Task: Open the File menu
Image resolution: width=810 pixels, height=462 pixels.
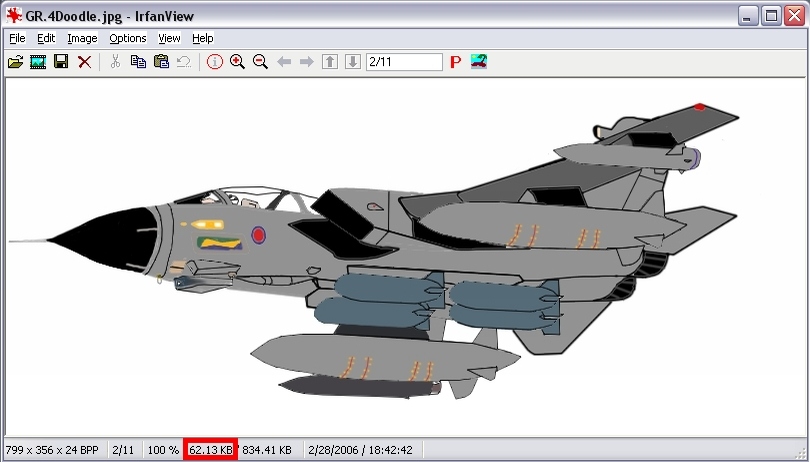Action: [x=17, y=38]
